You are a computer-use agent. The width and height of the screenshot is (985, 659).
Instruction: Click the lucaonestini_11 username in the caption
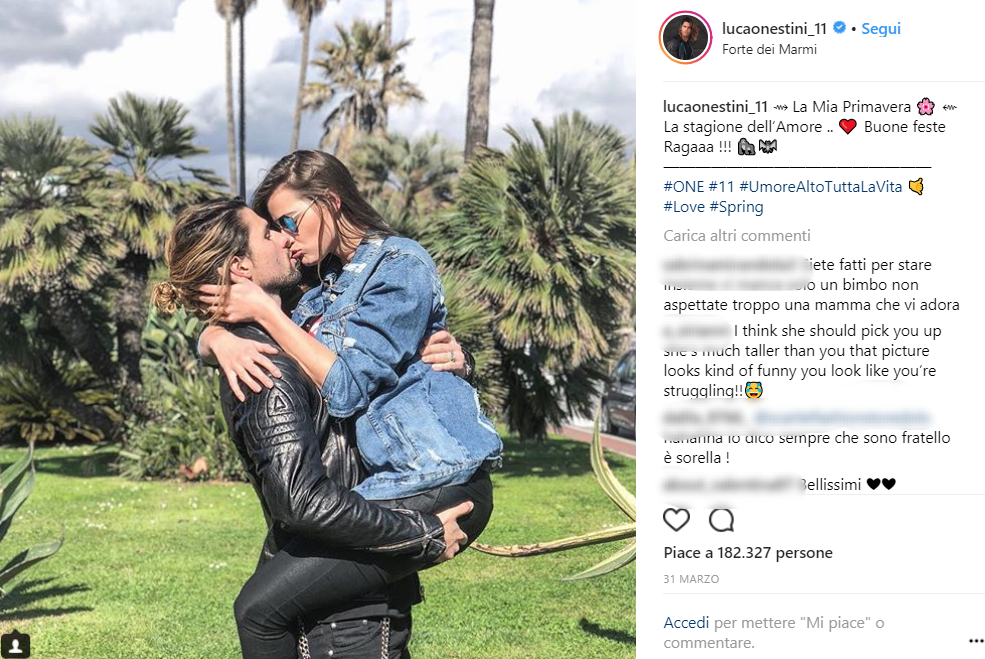coord(716,107)
